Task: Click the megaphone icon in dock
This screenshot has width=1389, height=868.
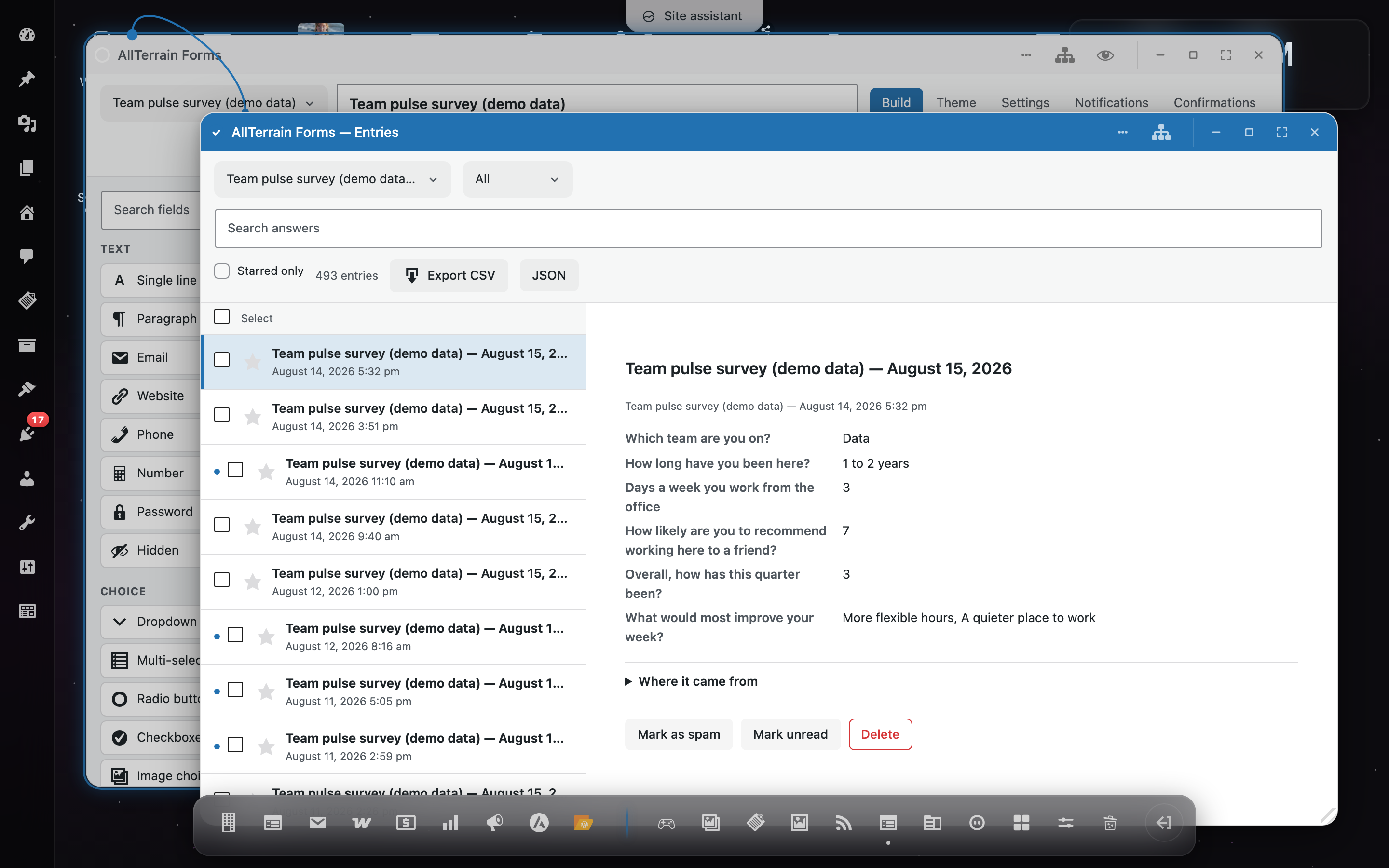Action: click(x=494, y=823)
